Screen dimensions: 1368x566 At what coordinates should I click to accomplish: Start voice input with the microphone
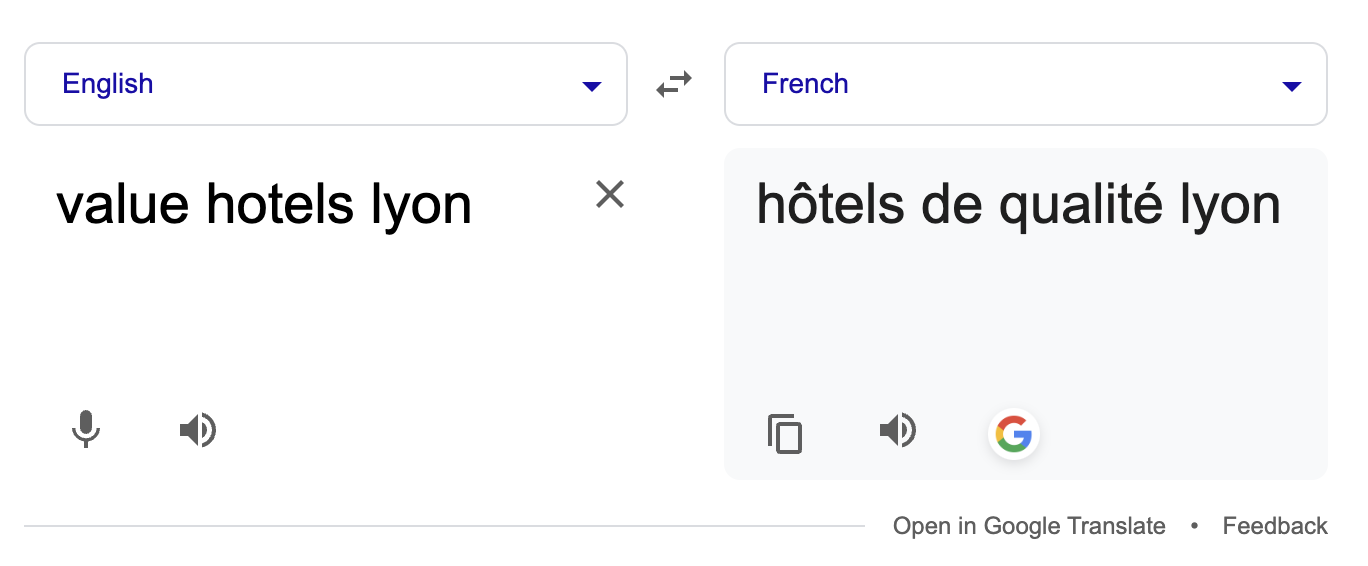coord(86,430)
